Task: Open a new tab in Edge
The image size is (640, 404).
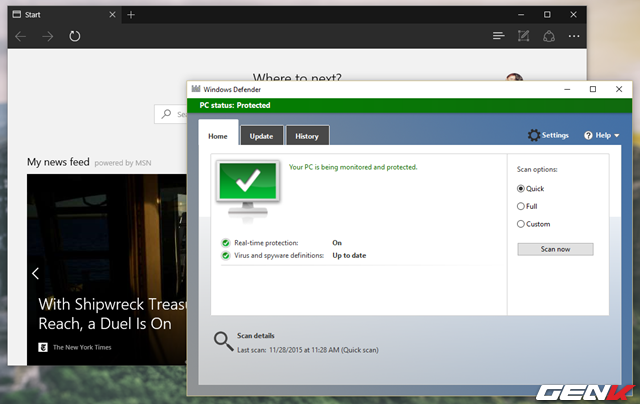Action: [131, 15]
